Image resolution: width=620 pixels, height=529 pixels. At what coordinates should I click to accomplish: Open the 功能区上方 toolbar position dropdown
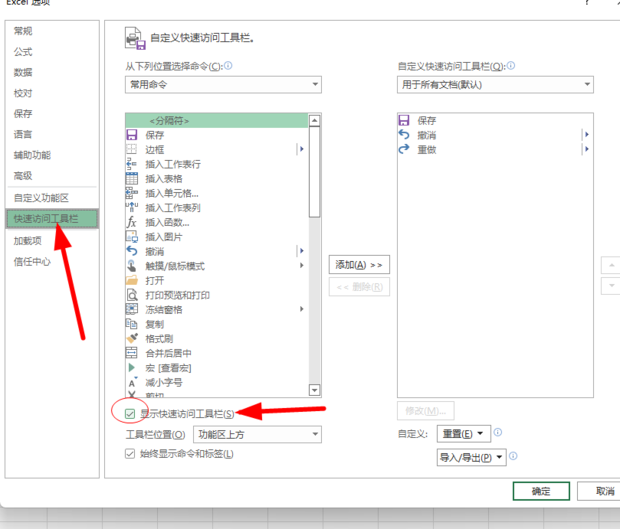(257, 434)
